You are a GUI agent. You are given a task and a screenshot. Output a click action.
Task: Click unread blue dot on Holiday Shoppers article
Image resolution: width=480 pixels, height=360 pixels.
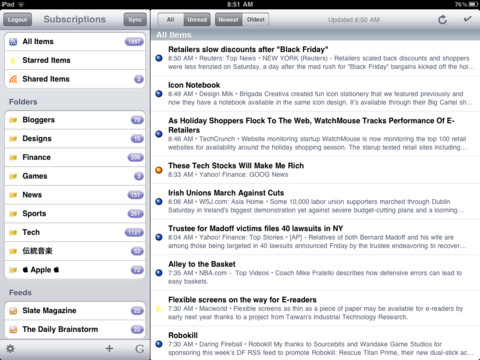159,134
